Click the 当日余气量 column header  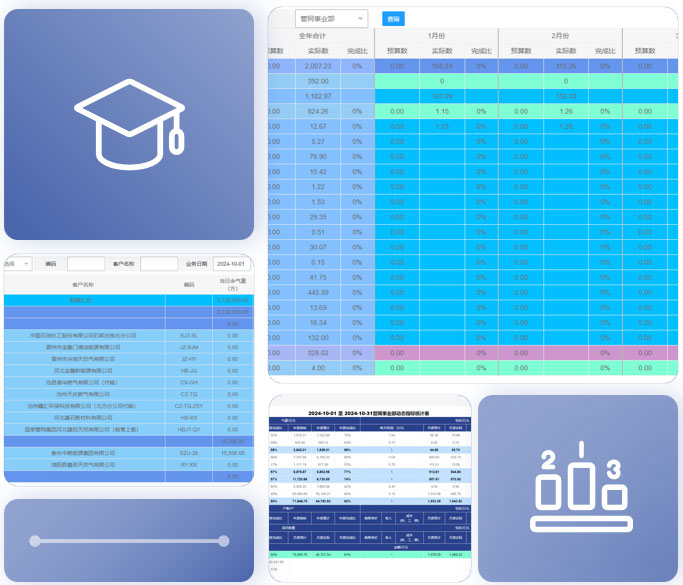click(235, 285)
